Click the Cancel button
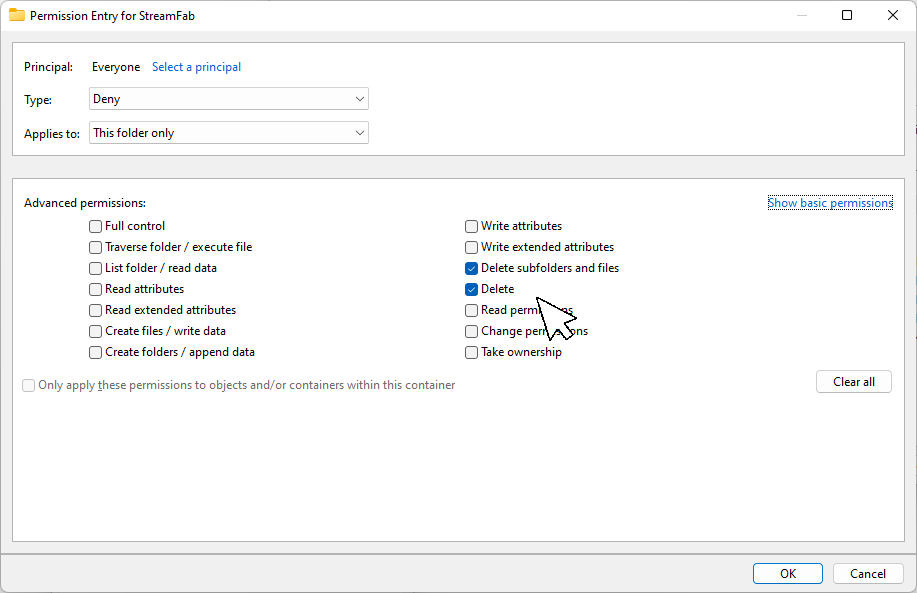The height and width of the screenshot is (593, 917). tap(867, 573)
